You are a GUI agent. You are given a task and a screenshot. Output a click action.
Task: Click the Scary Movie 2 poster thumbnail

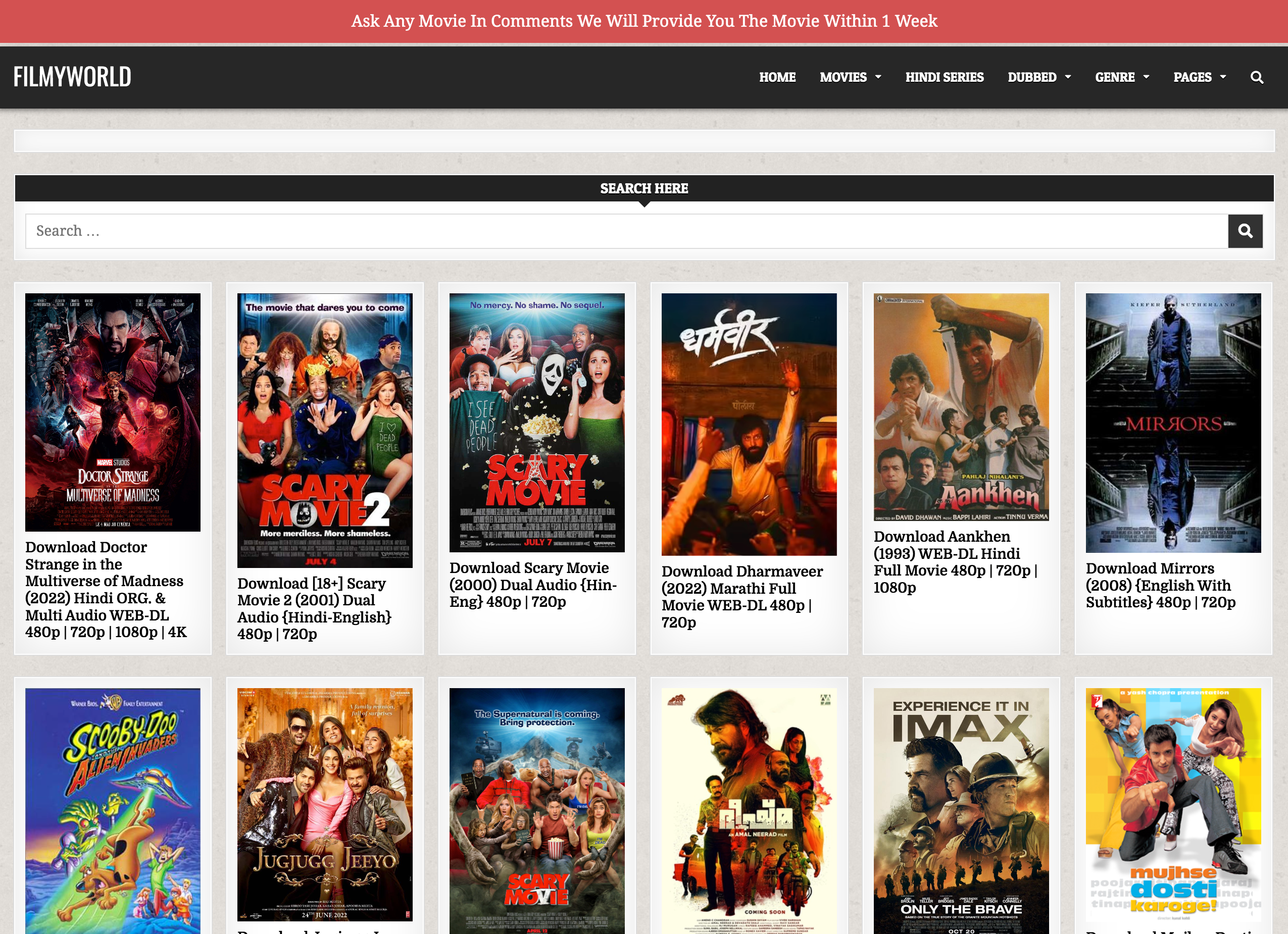[325, 430]
